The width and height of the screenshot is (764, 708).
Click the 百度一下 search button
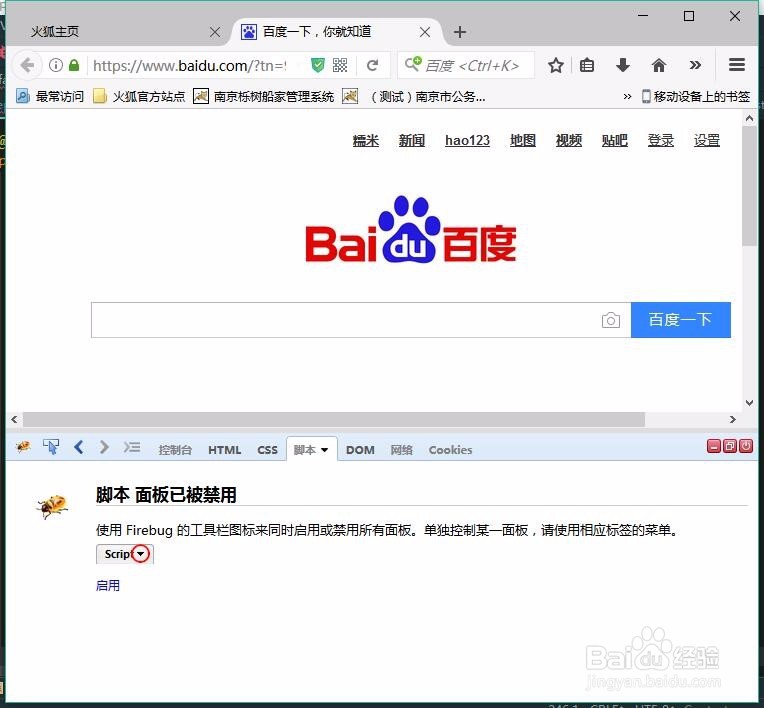681,320
